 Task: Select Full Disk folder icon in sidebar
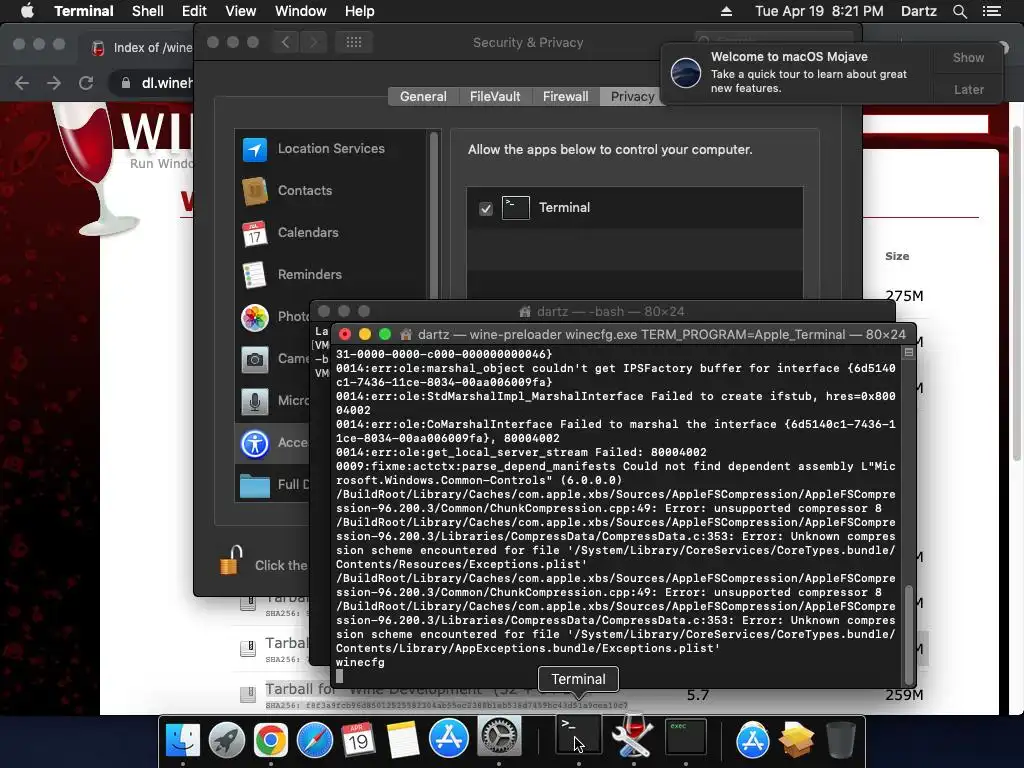tap(255, 485)
